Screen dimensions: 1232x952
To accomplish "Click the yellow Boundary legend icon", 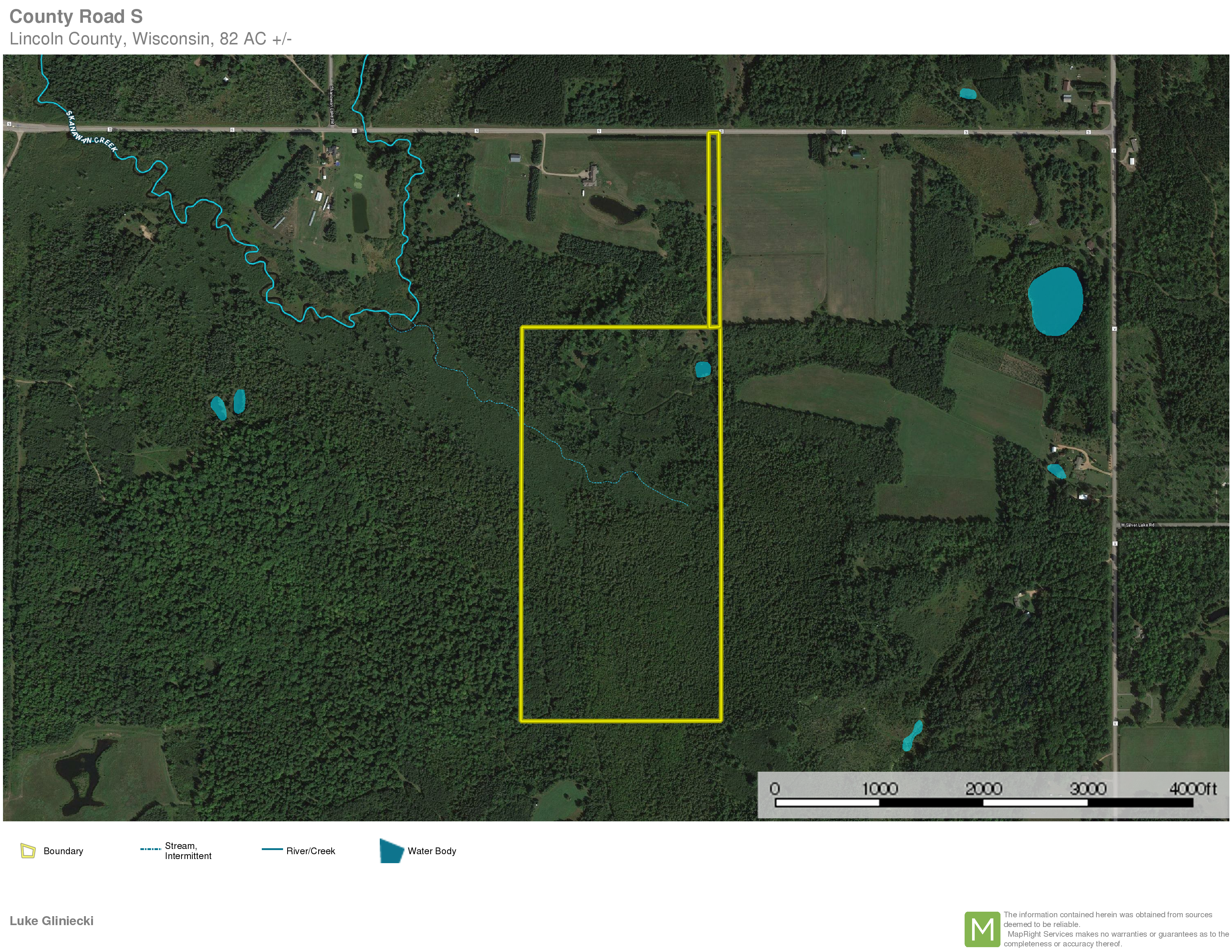I will click(x=28, y=850).
